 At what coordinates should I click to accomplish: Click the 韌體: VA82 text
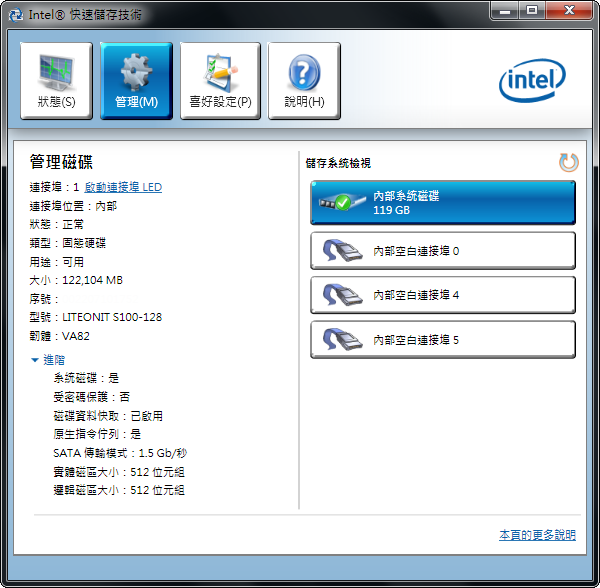pos(60,336)
